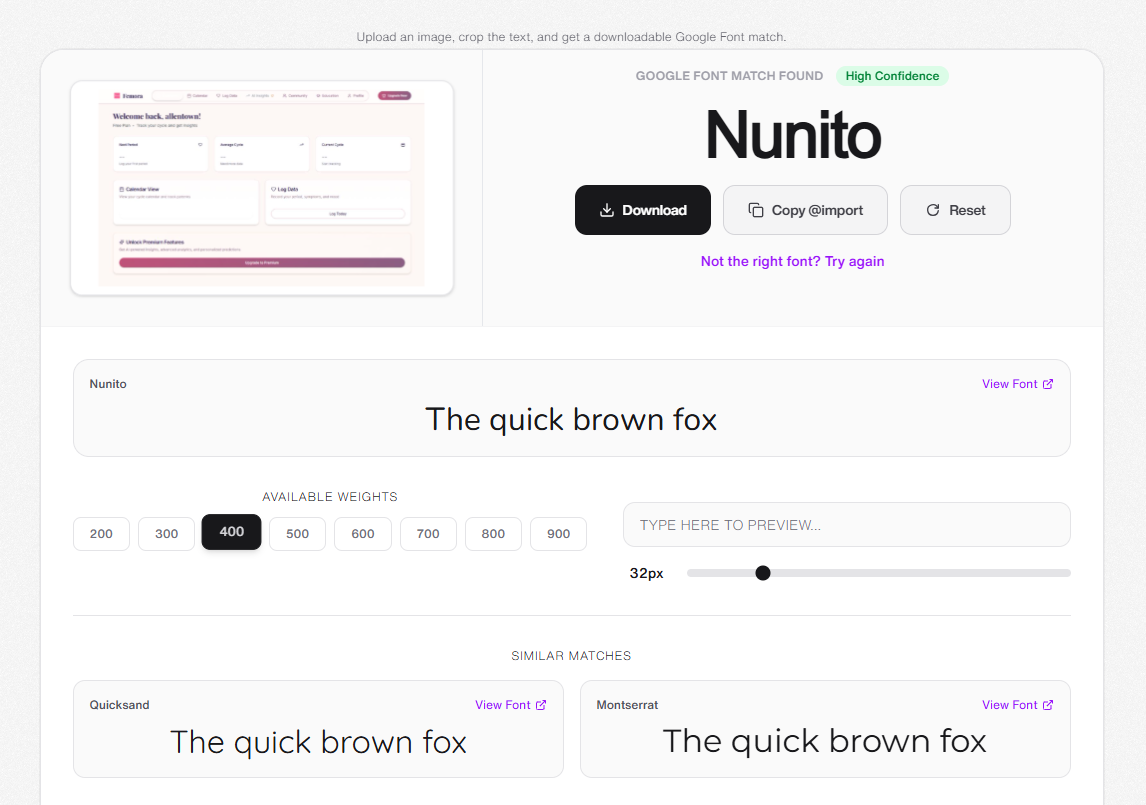Click the Quicksand card title
Image resolution: width=1146 pixels, height=805 pixels.
tap(119, 705)
